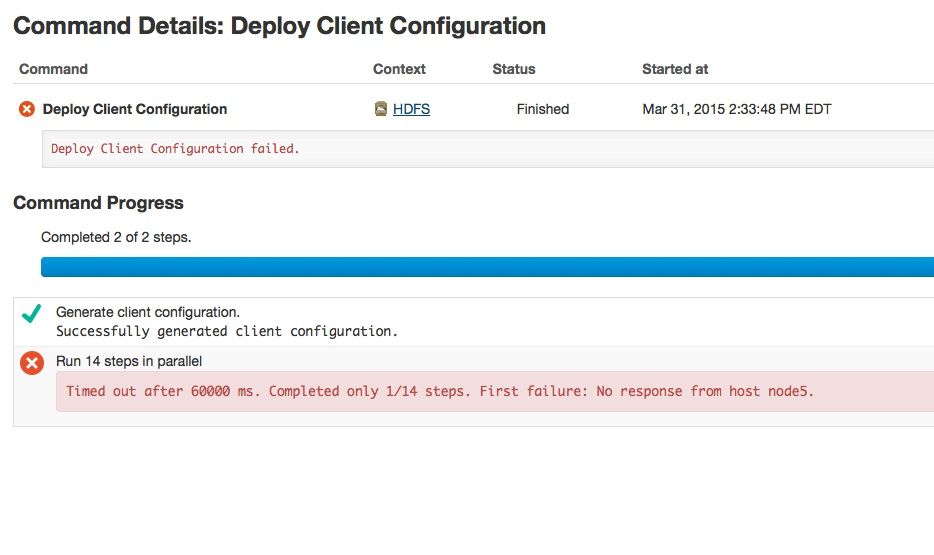
Task: Click the Context column header
Action: point(399,69)
